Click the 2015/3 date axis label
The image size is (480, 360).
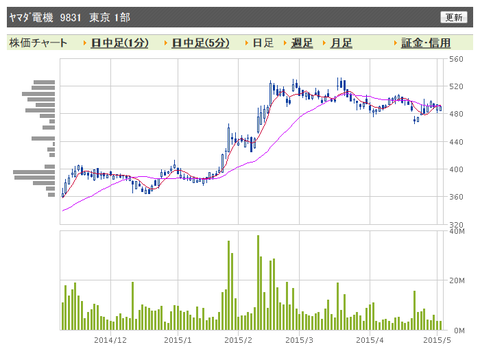tap(299, 340)
